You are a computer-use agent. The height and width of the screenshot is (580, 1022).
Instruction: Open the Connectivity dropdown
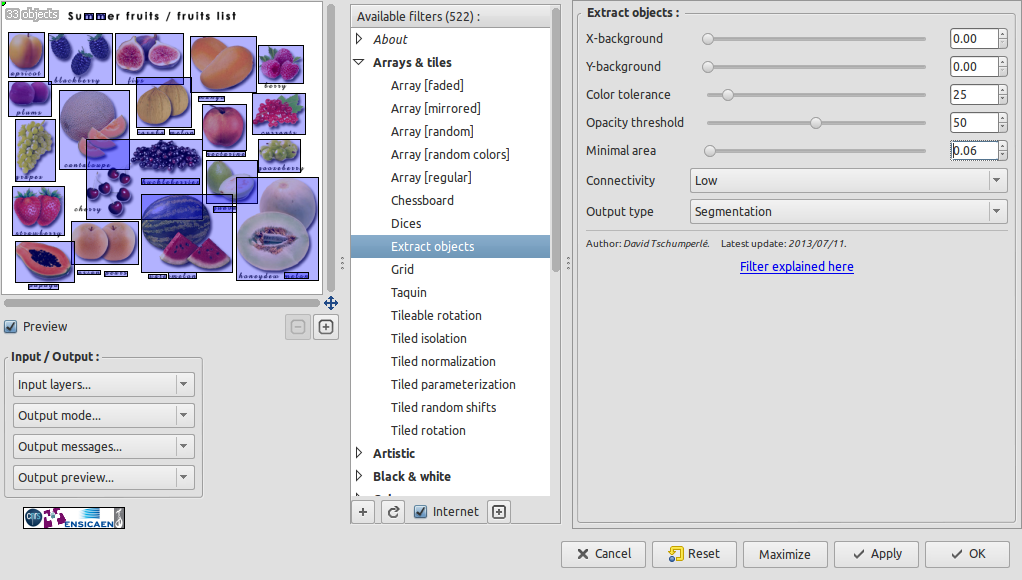tap(849, 181)
